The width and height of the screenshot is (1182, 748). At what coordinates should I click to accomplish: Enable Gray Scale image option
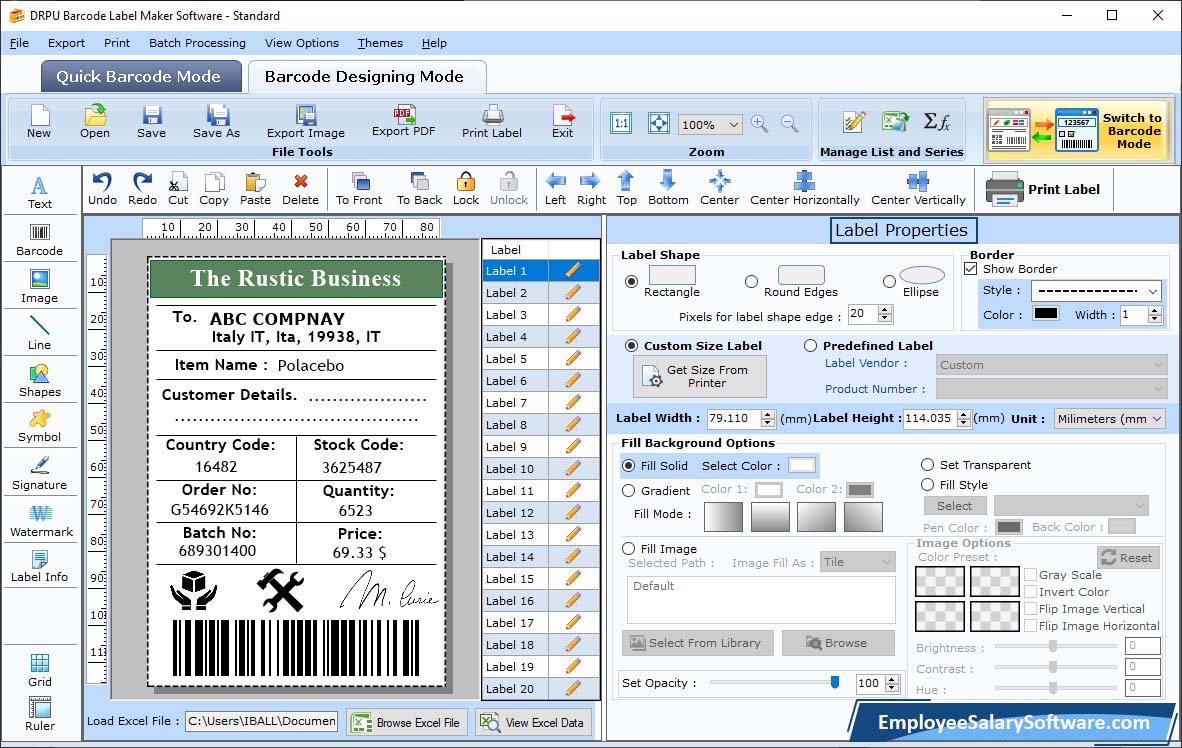(1030, 575)
